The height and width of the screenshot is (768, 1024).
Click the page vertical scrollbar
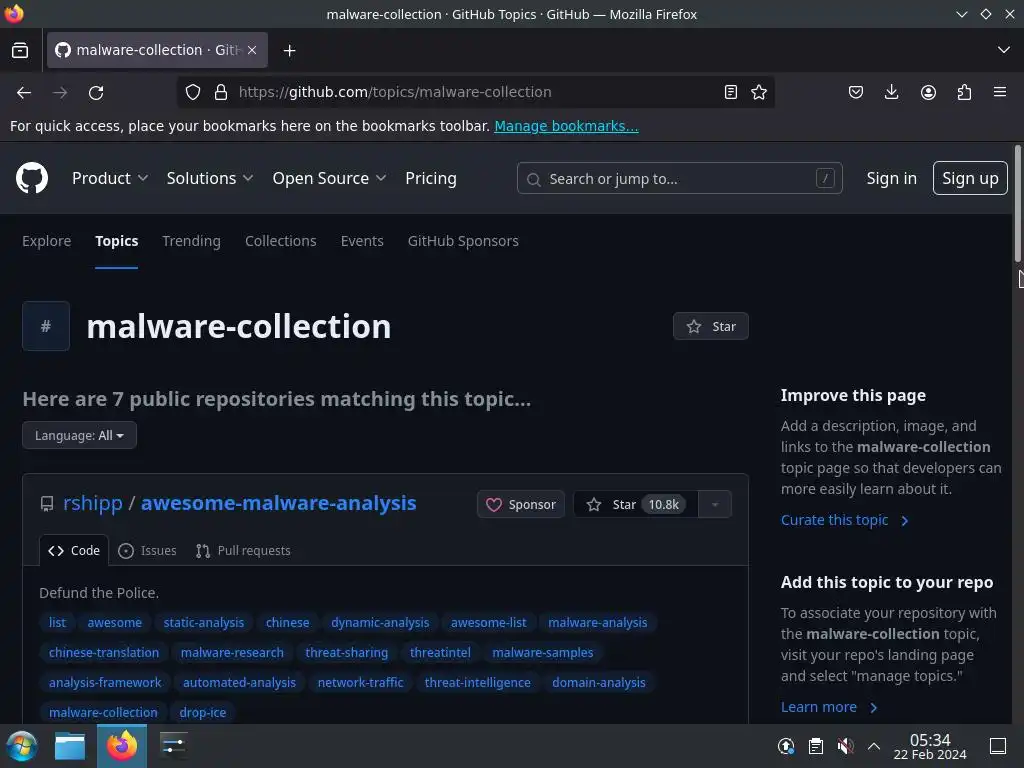tap(1017, 202)
